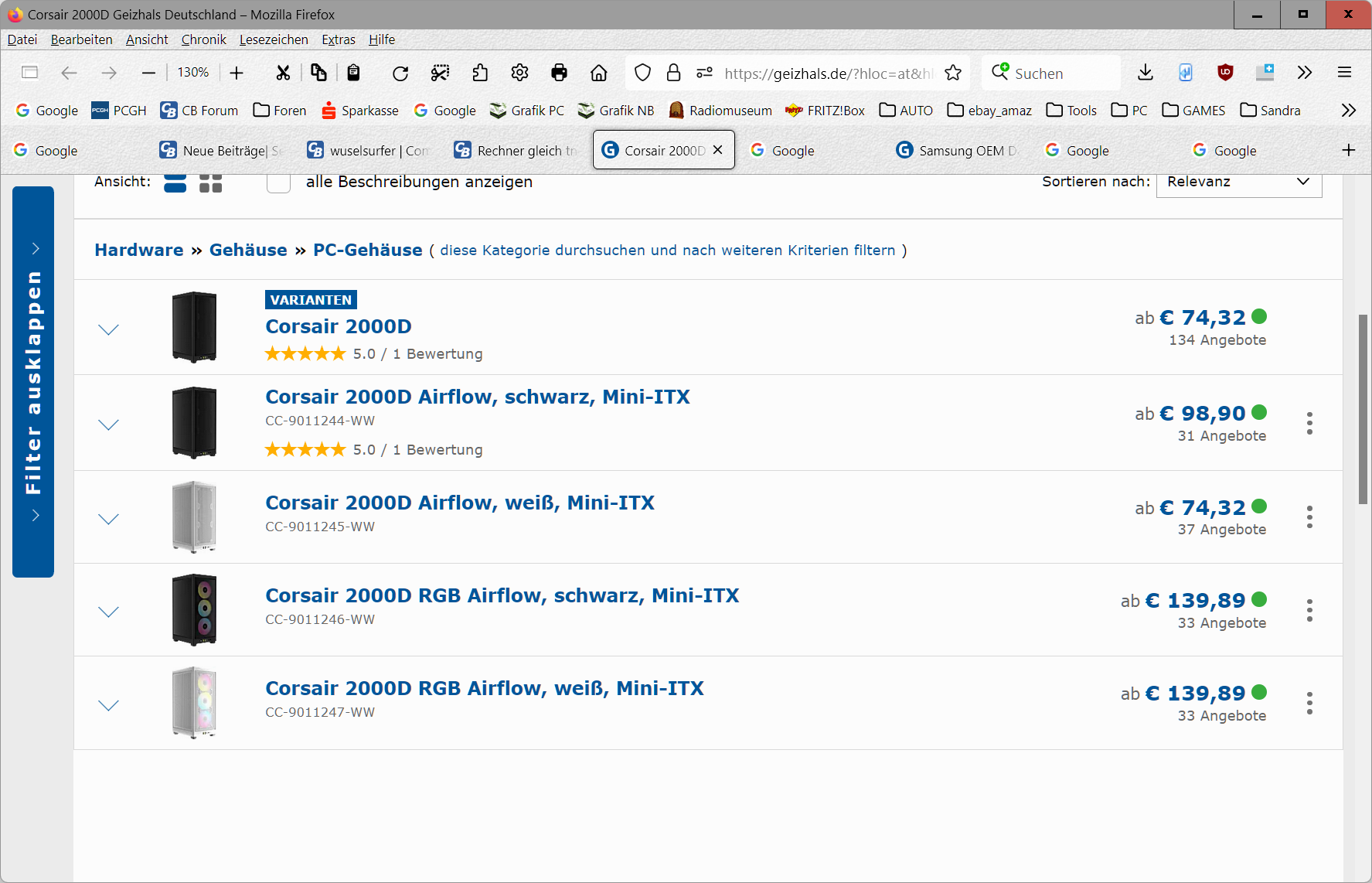Go to the home page icon
Image resolution: width=1372 pixels, height=883 pixels.
[x=598, y=73]
